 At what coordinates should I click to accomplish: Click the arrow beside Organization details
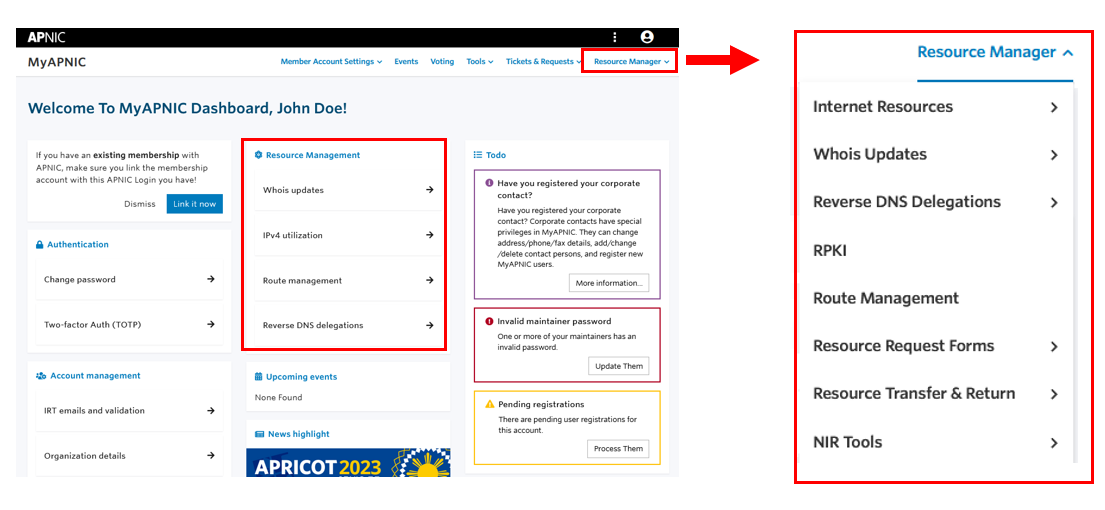[x=211, y=455]
